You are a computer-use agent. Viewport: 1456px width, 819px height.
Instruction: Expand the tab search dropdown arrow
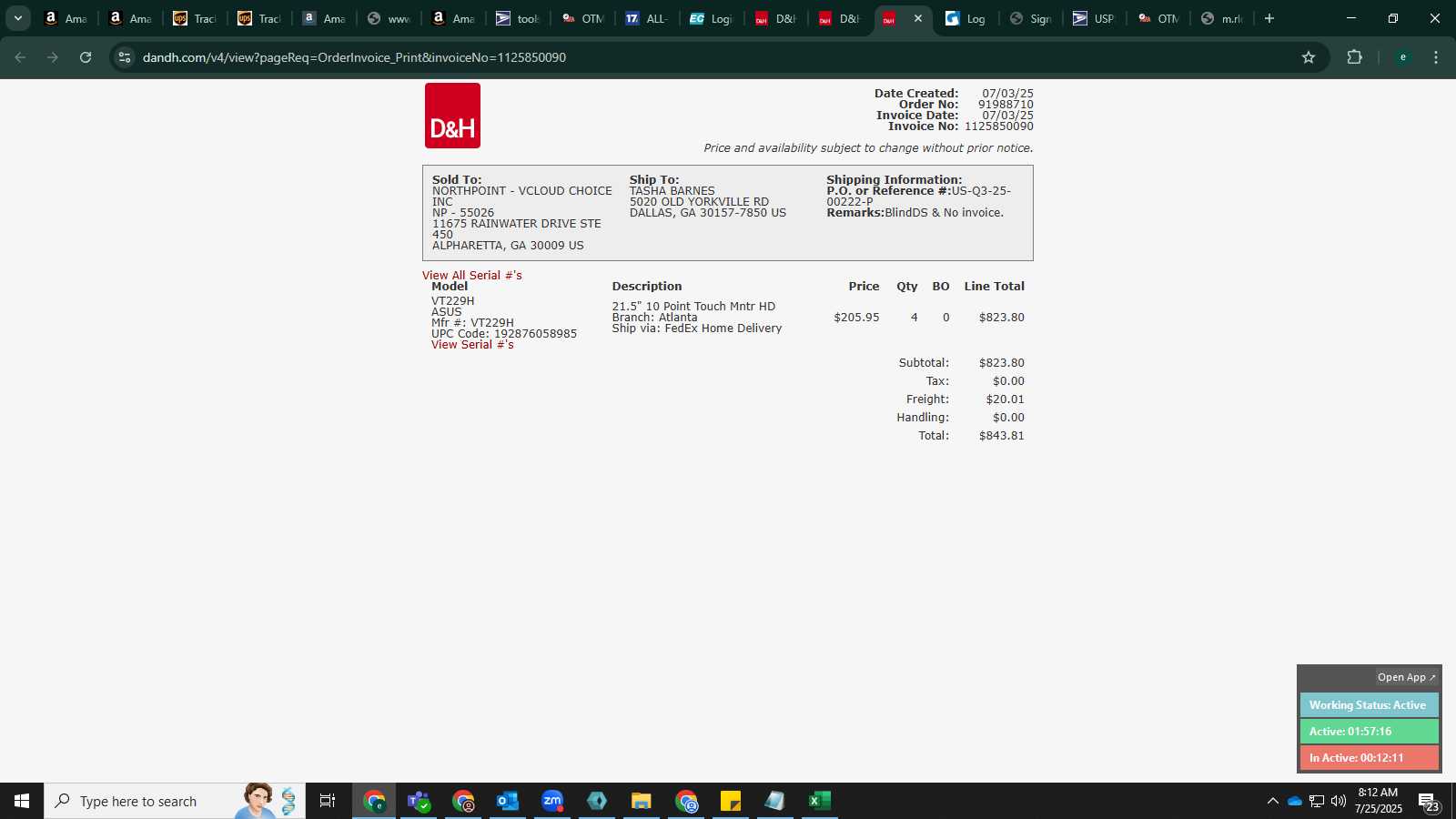click(x=18, y=18)
